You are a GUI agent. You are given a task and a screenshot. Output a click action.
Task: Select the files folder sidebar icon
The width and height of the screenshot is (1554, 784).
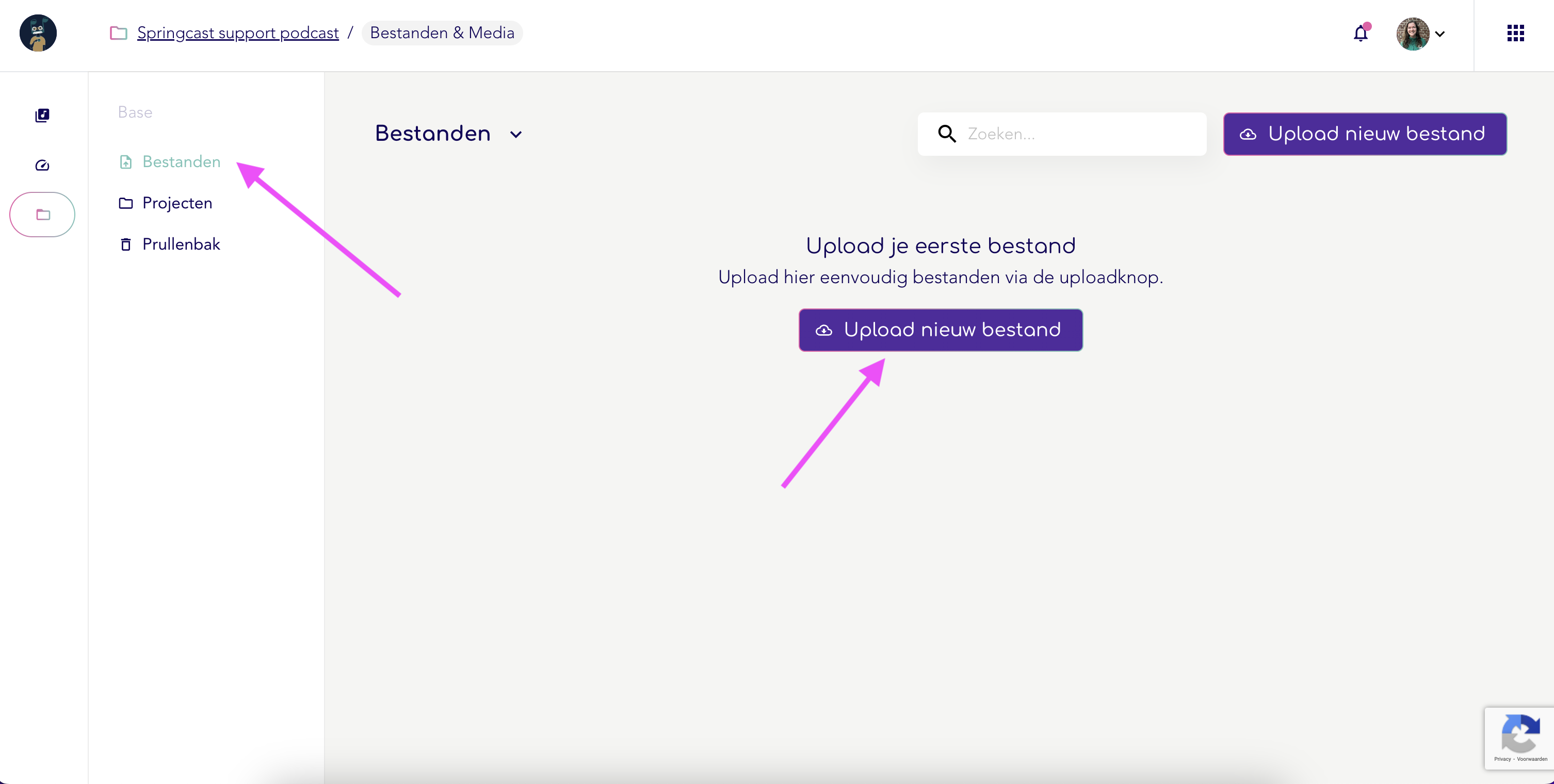42,215
